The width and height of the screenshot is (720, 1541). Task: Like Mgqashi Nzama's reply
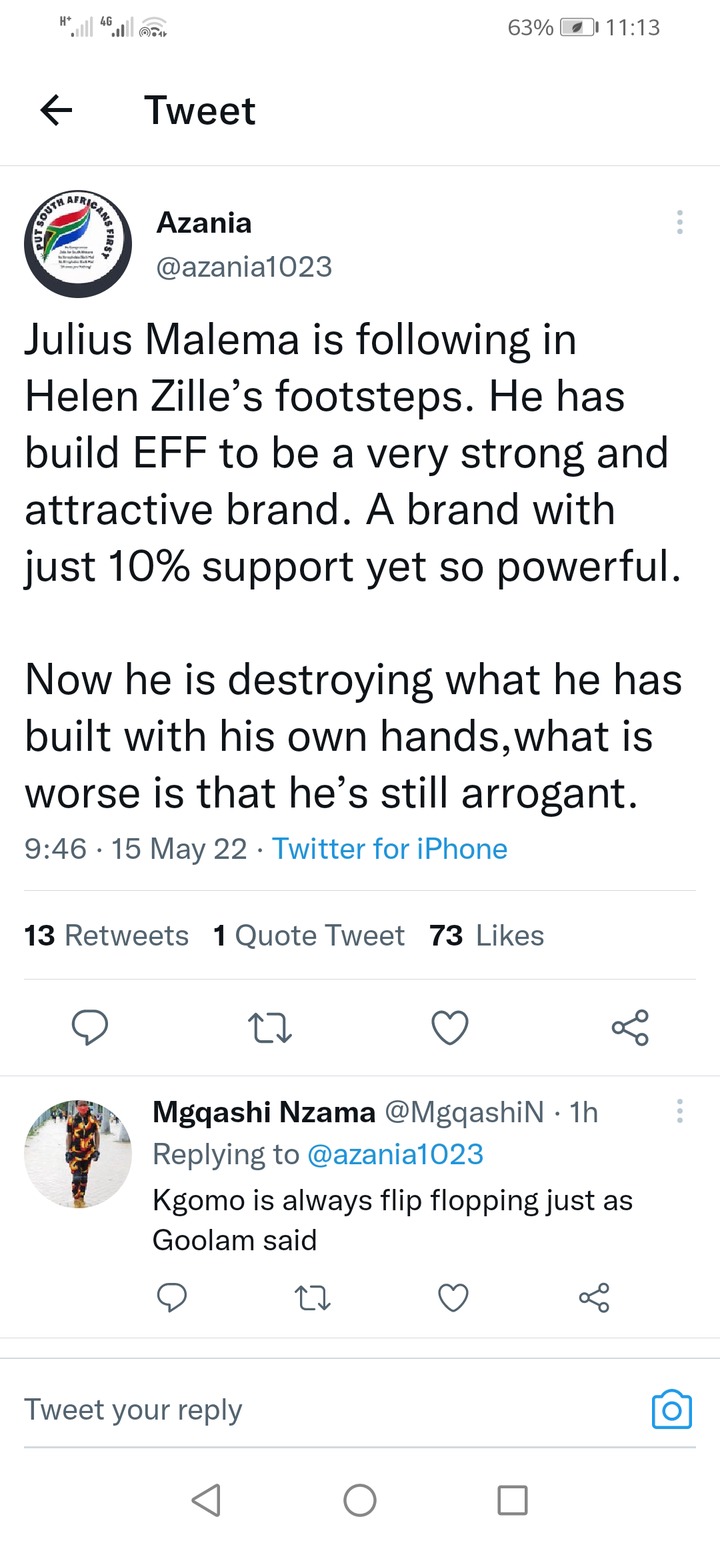tap(453, 1298)
